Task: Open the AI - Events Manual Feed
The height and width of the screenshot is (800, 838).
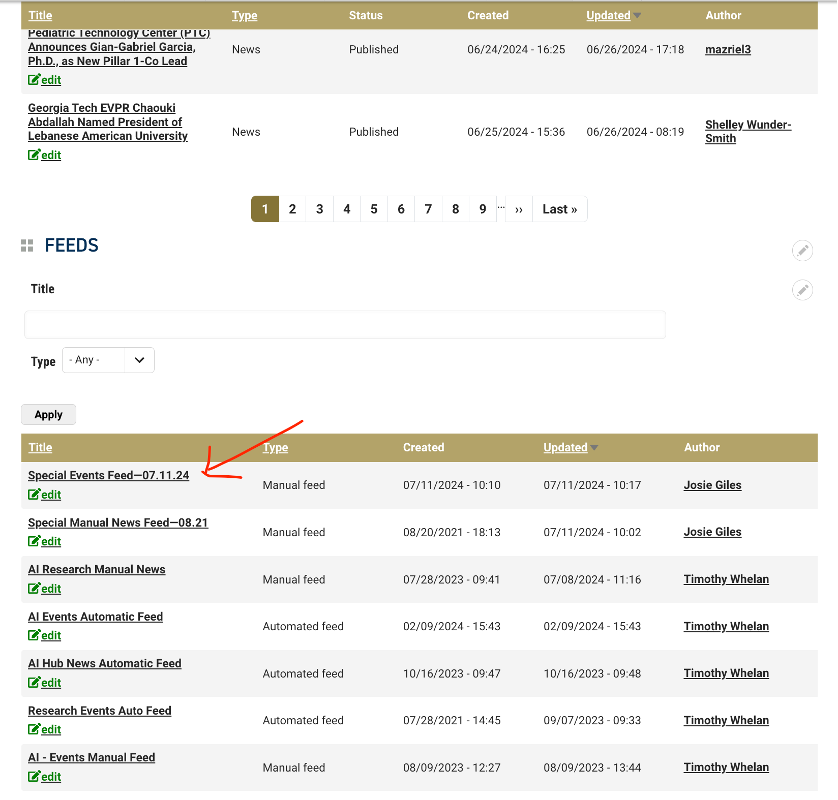Action: coord(91,757)
